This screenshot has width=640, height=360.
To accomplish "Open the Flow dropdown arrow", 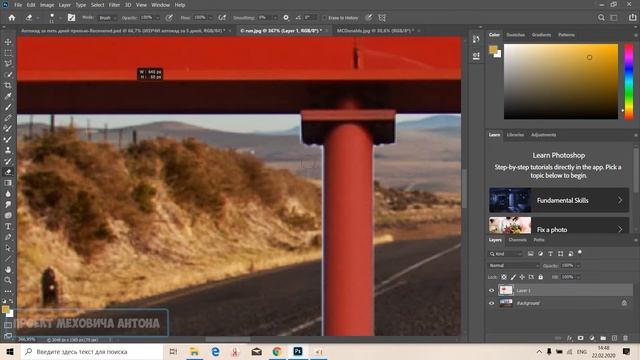I will (x=210, y=18).
